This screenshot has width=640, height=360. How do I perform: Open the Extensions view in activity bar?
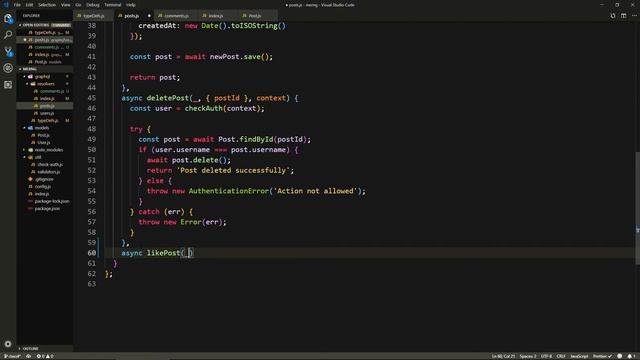[8, 84]
